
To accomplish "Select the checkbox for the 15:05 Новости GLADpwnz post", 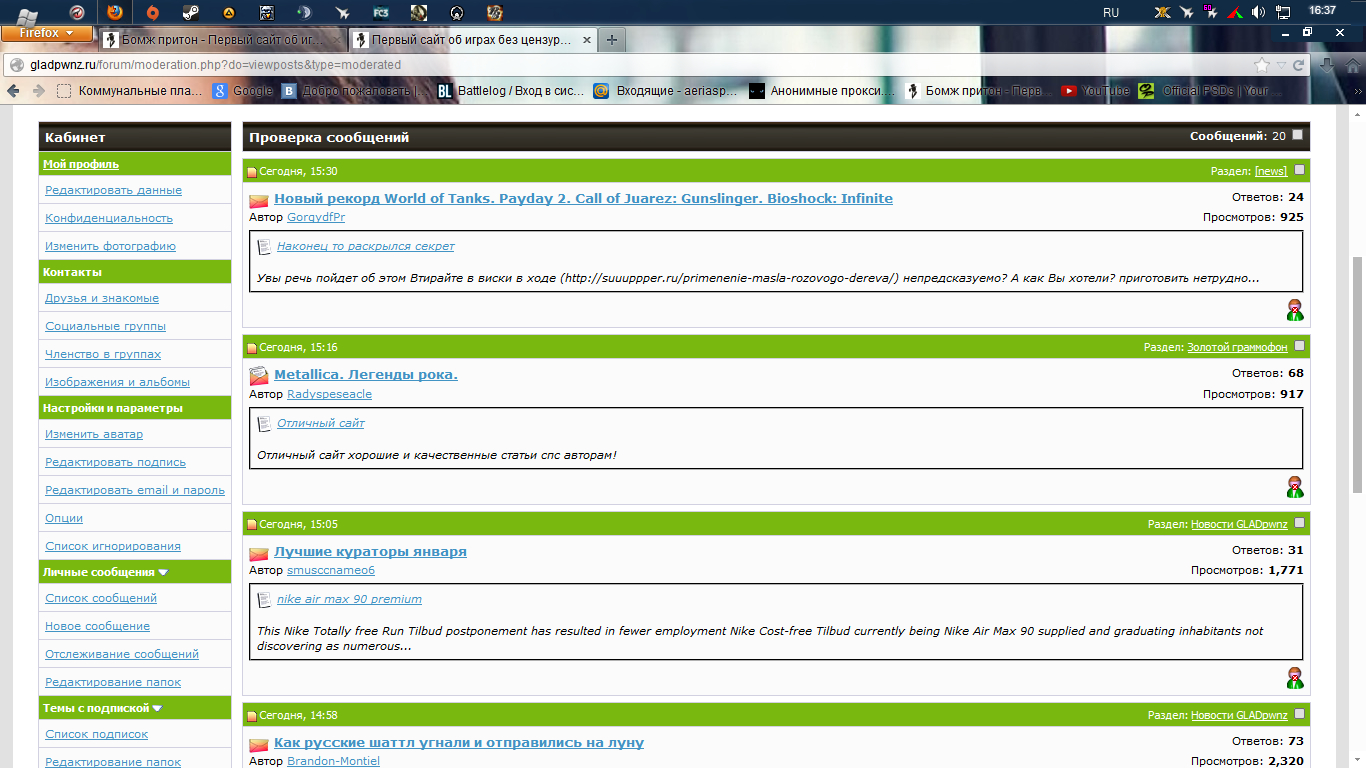I will pyautogui.click(x=1300, y=523).
